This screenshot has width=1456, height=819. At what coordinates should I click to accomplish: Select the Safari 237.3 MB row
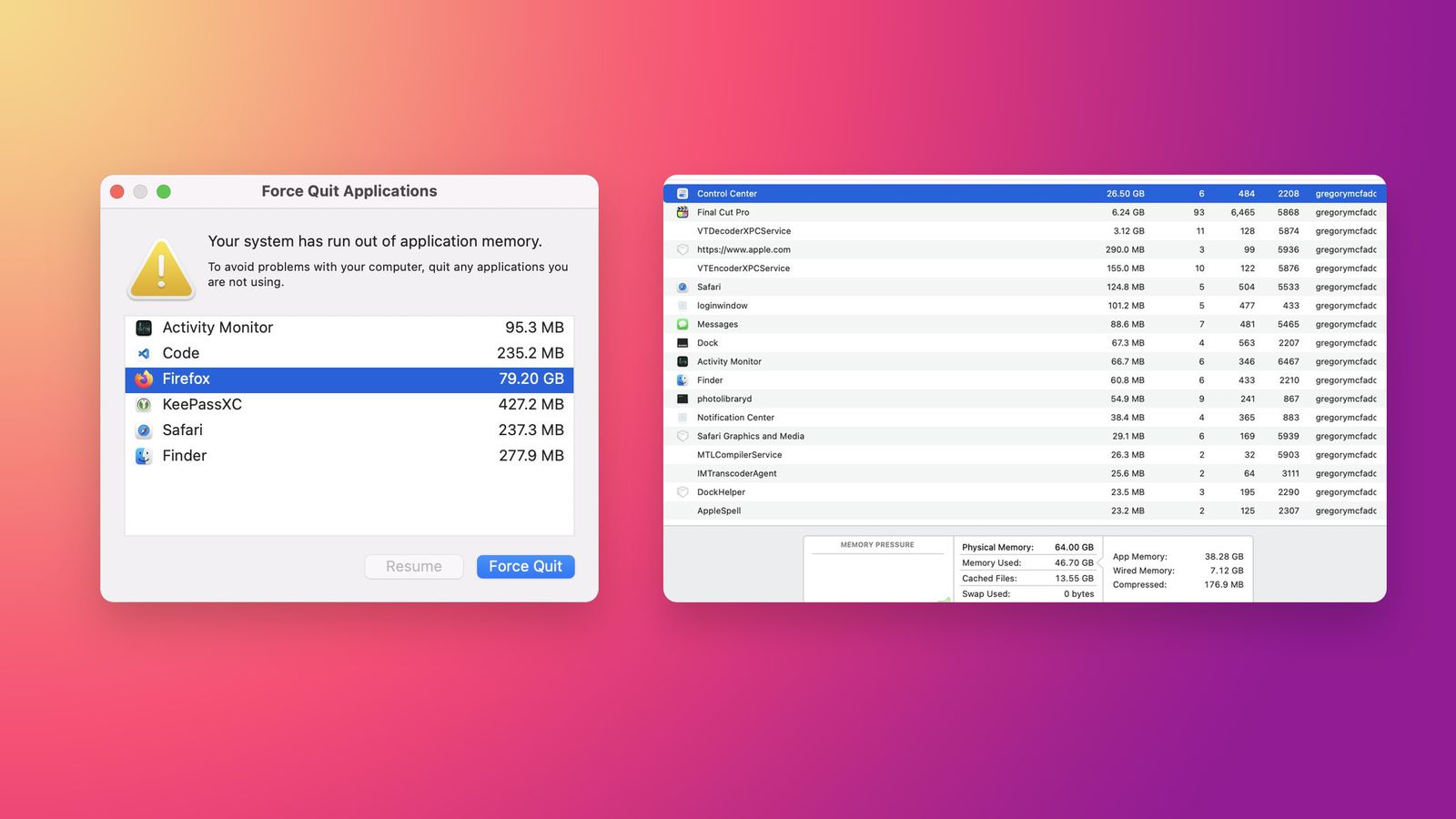click(x=349, y=430)
